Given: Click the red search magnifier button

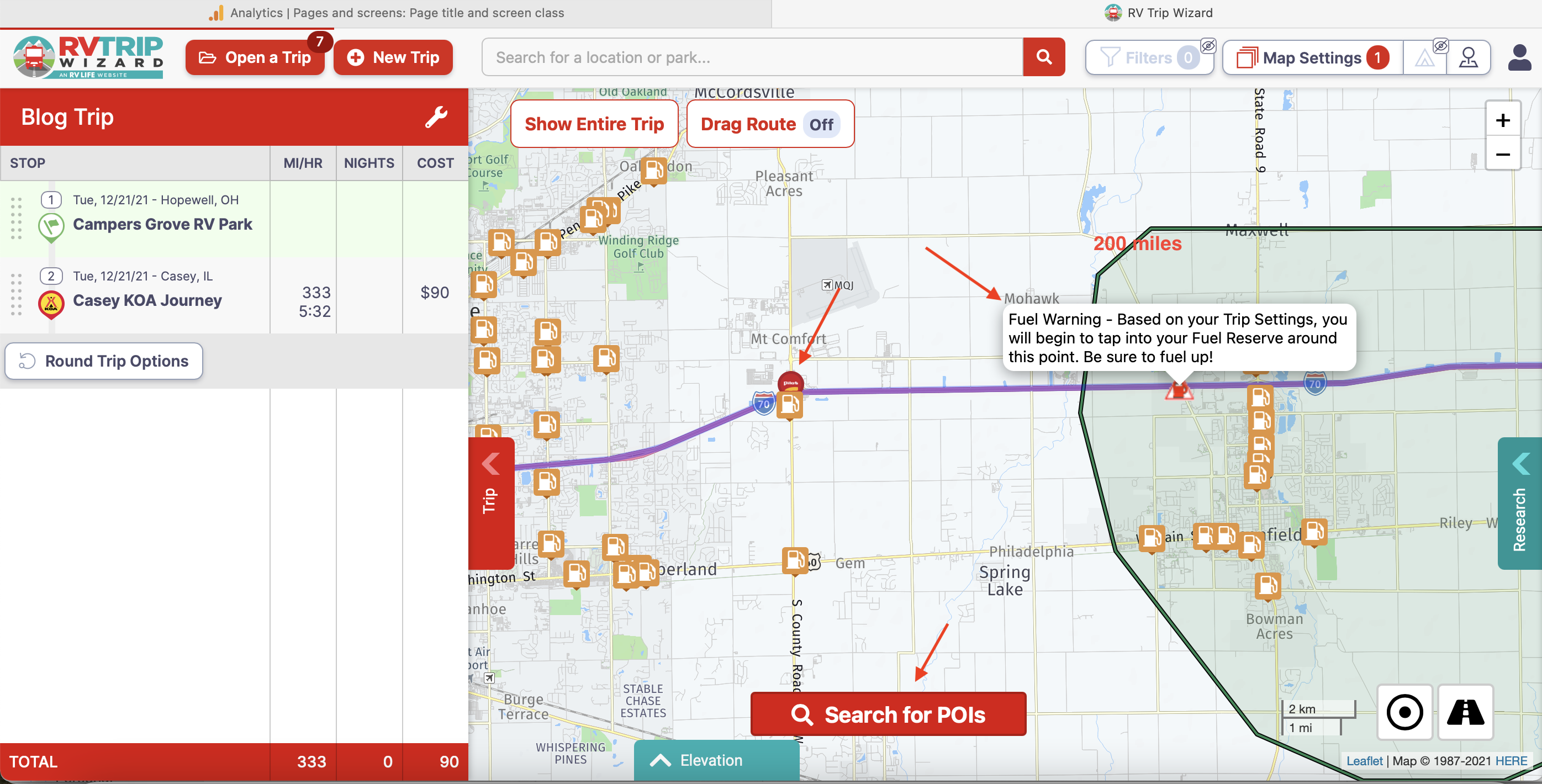Looking at the screenshot, I should pos(1043,57).
